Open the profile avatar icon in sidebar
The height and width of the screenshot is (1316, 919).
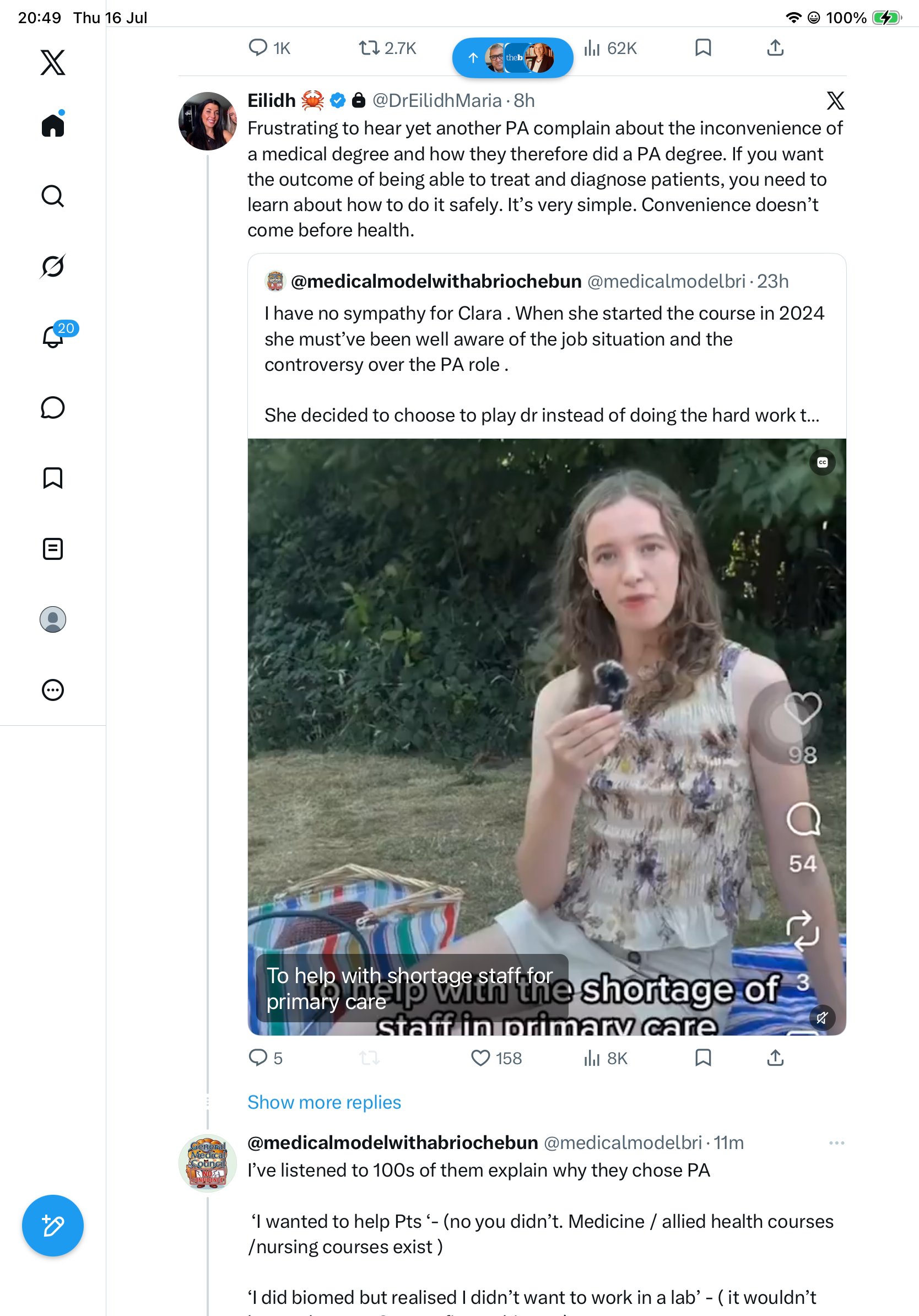53,619
